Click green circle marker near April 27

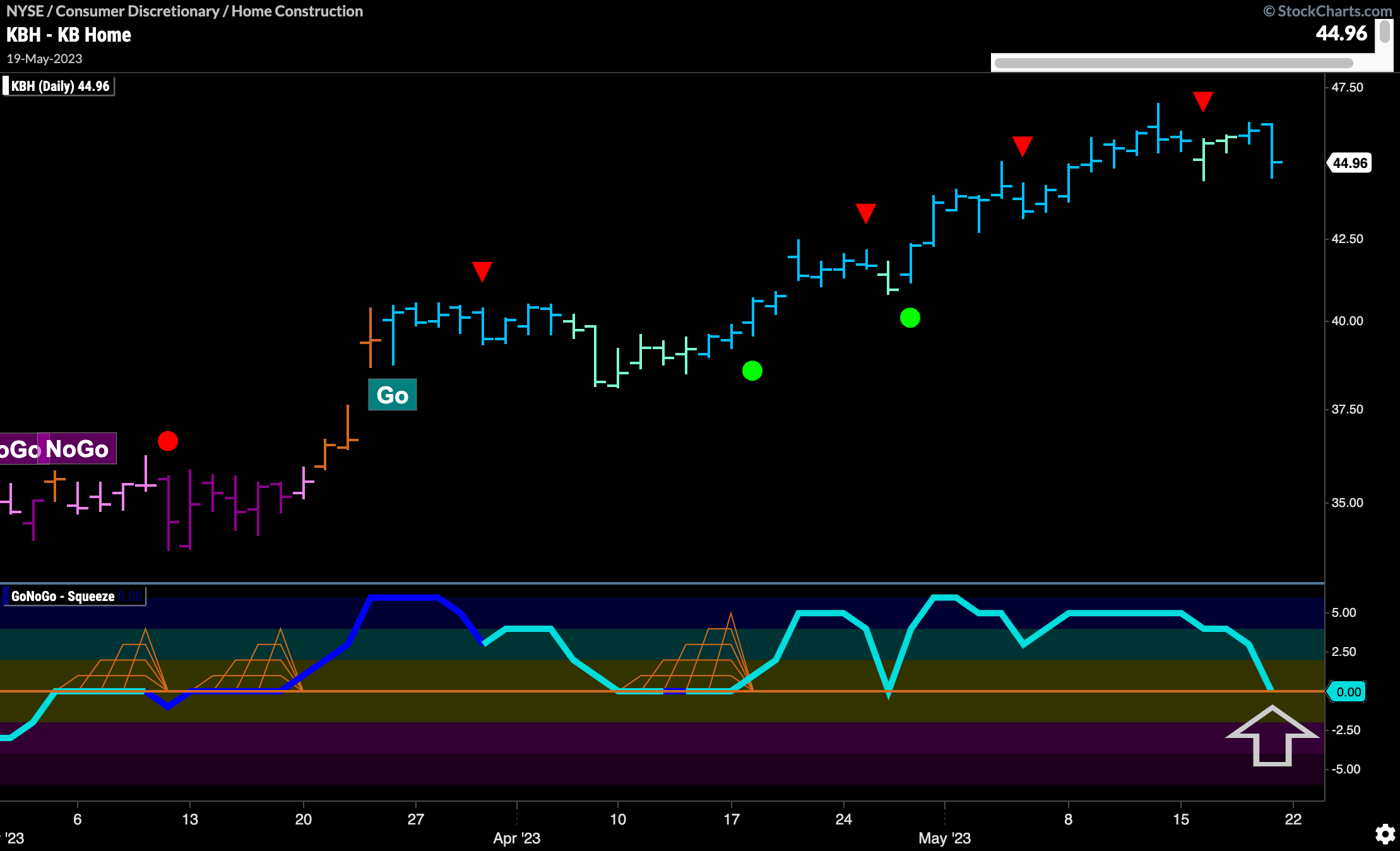[910, 318]
